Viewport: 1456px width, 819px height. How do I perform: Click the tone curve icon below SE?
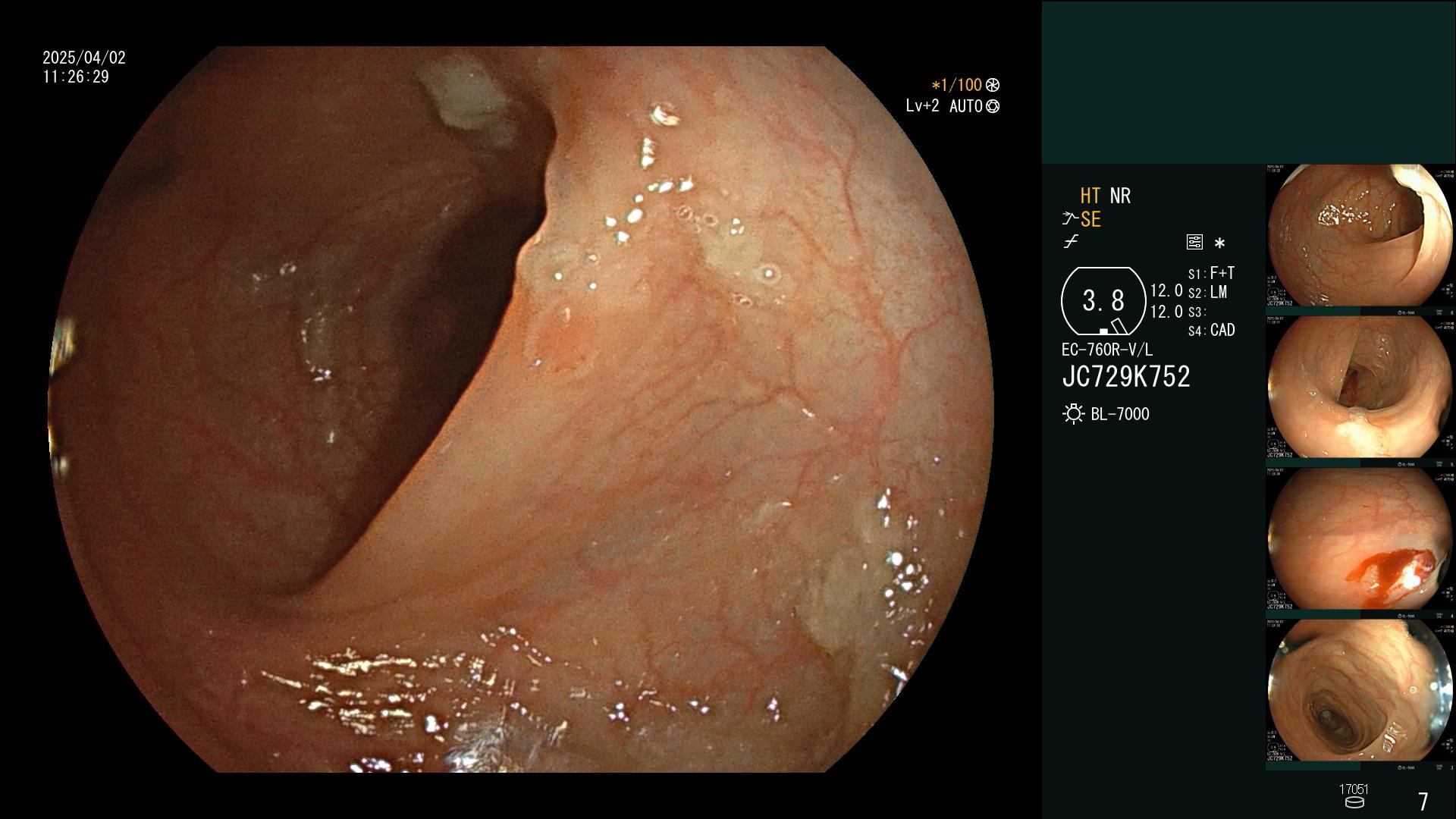click(1071, 242)
